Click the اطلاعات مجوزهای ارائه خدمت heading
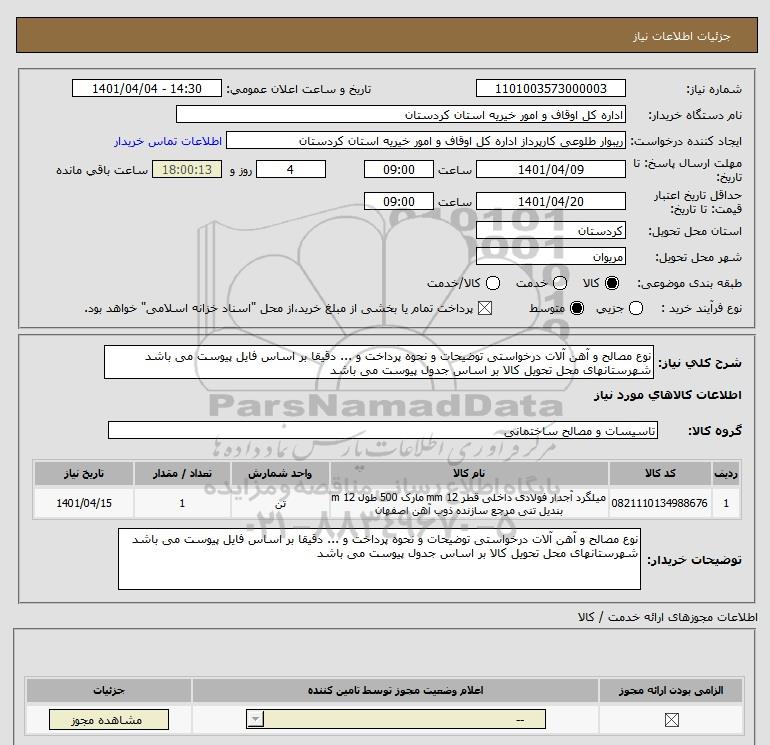The image size is (770, 745). pyautogui.click(x=668, y=617)
